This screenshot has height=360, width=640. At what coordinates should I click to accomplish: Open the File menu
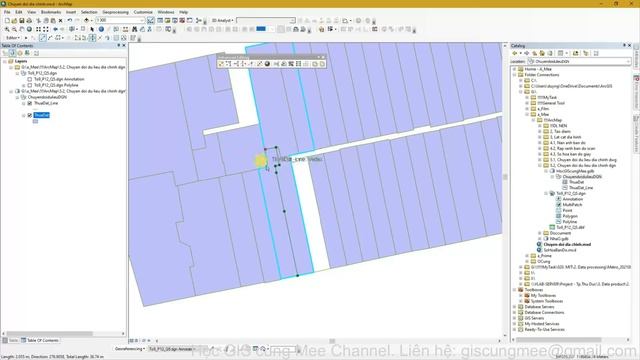(7, 12)
